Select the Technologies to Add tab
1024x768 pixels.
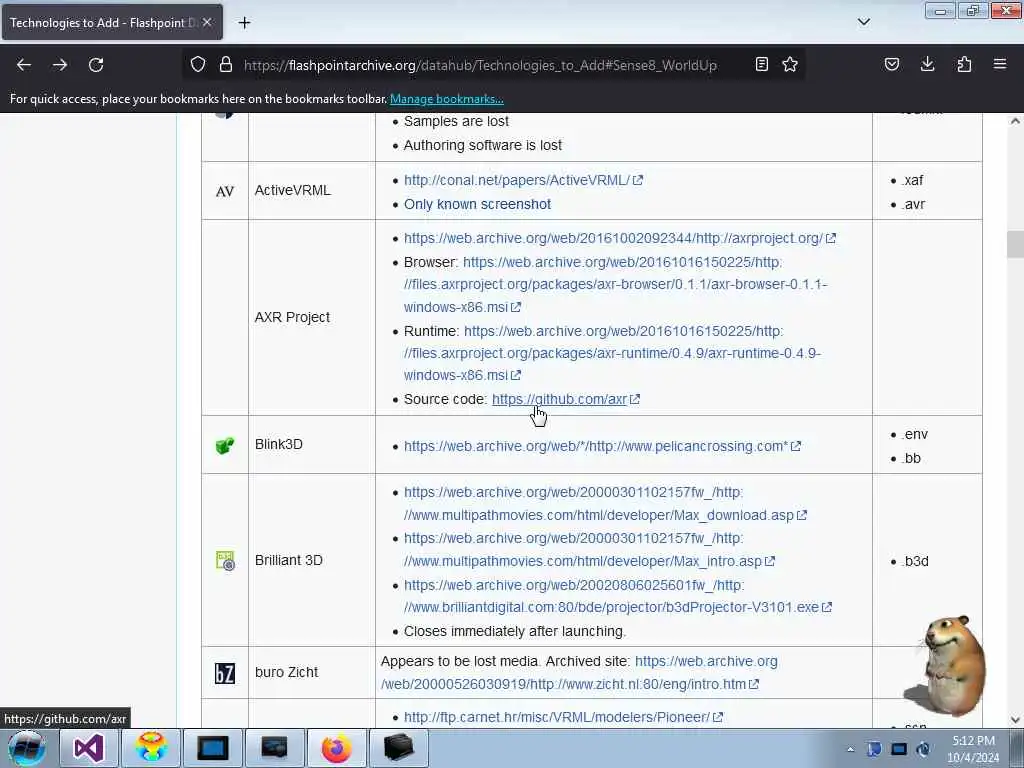[x=112, y=22]
